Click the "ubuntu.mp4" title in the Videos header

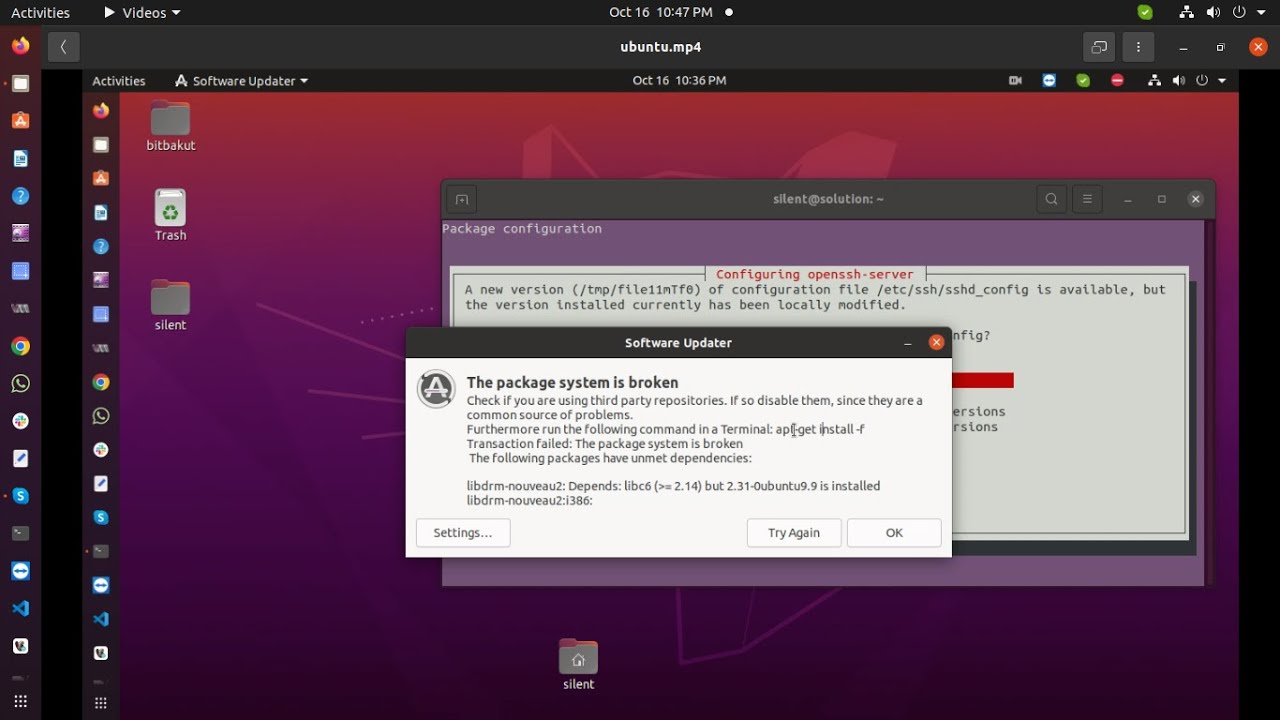pyautogui.click(x=661, y=47)
